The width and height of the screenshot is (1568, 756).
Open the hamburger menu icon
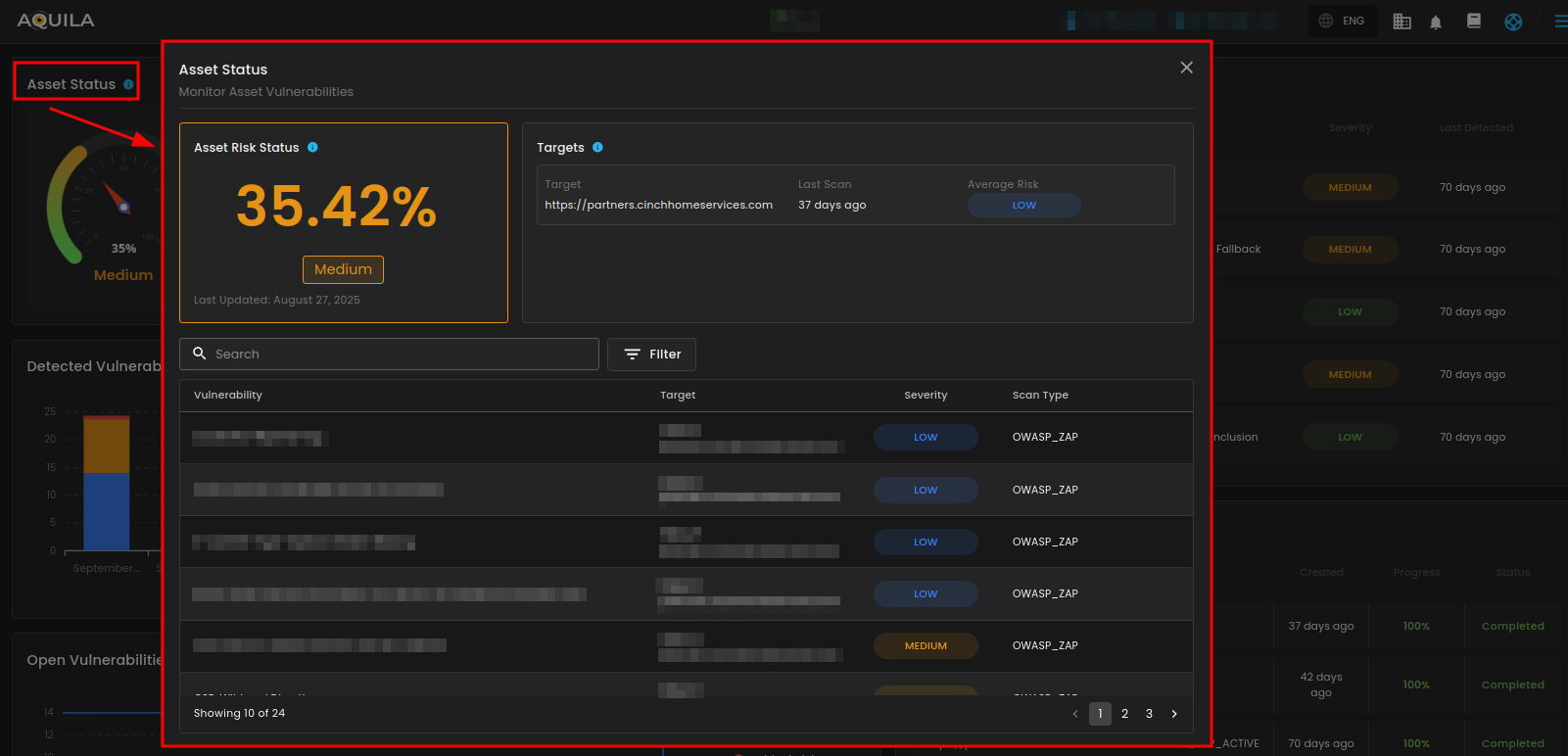click(1560, 22)
